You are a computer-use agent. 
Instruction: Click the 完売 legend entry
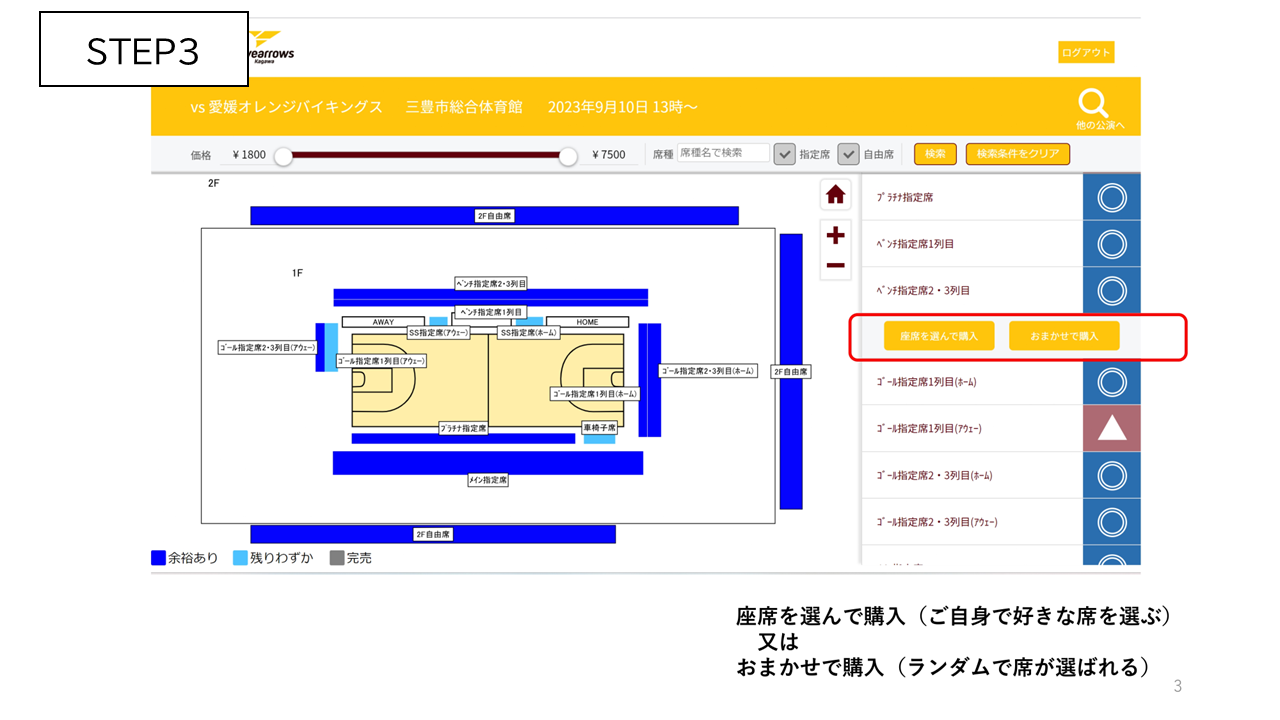click(351, 558)
